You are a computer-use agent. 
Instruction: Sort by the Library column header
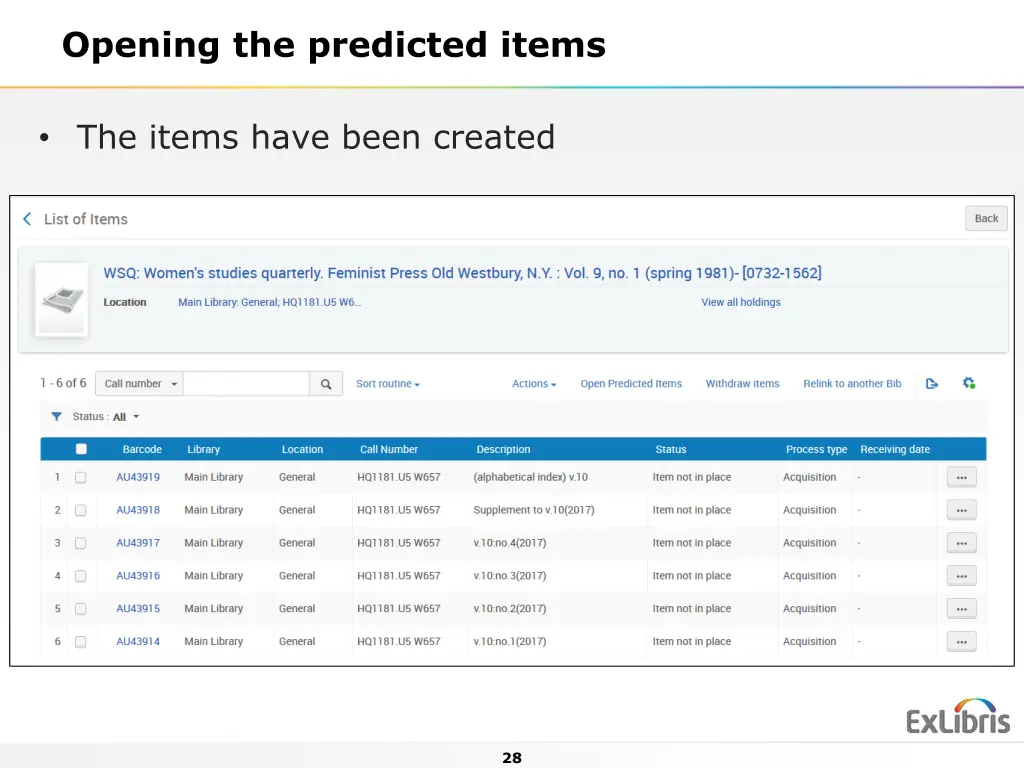[204, 449]
